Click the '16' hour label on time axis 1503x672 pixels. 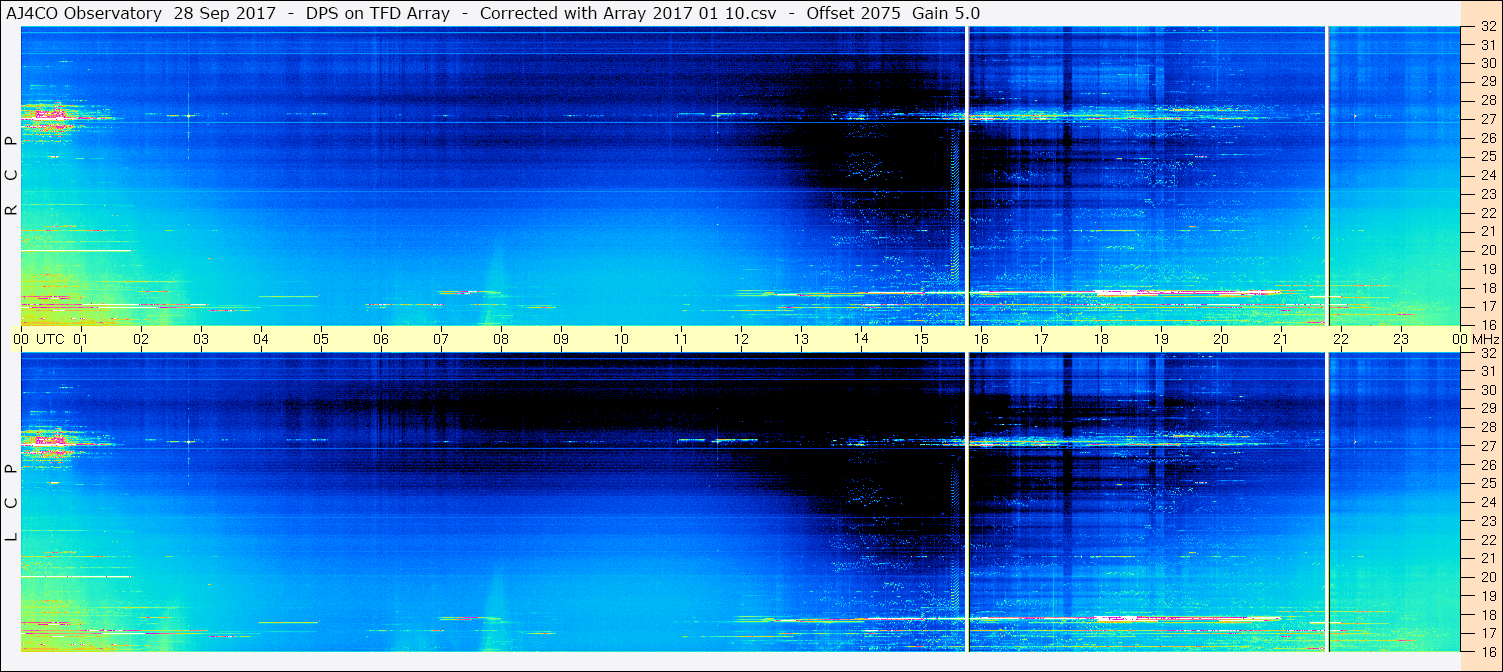click(x=981, y=339)
